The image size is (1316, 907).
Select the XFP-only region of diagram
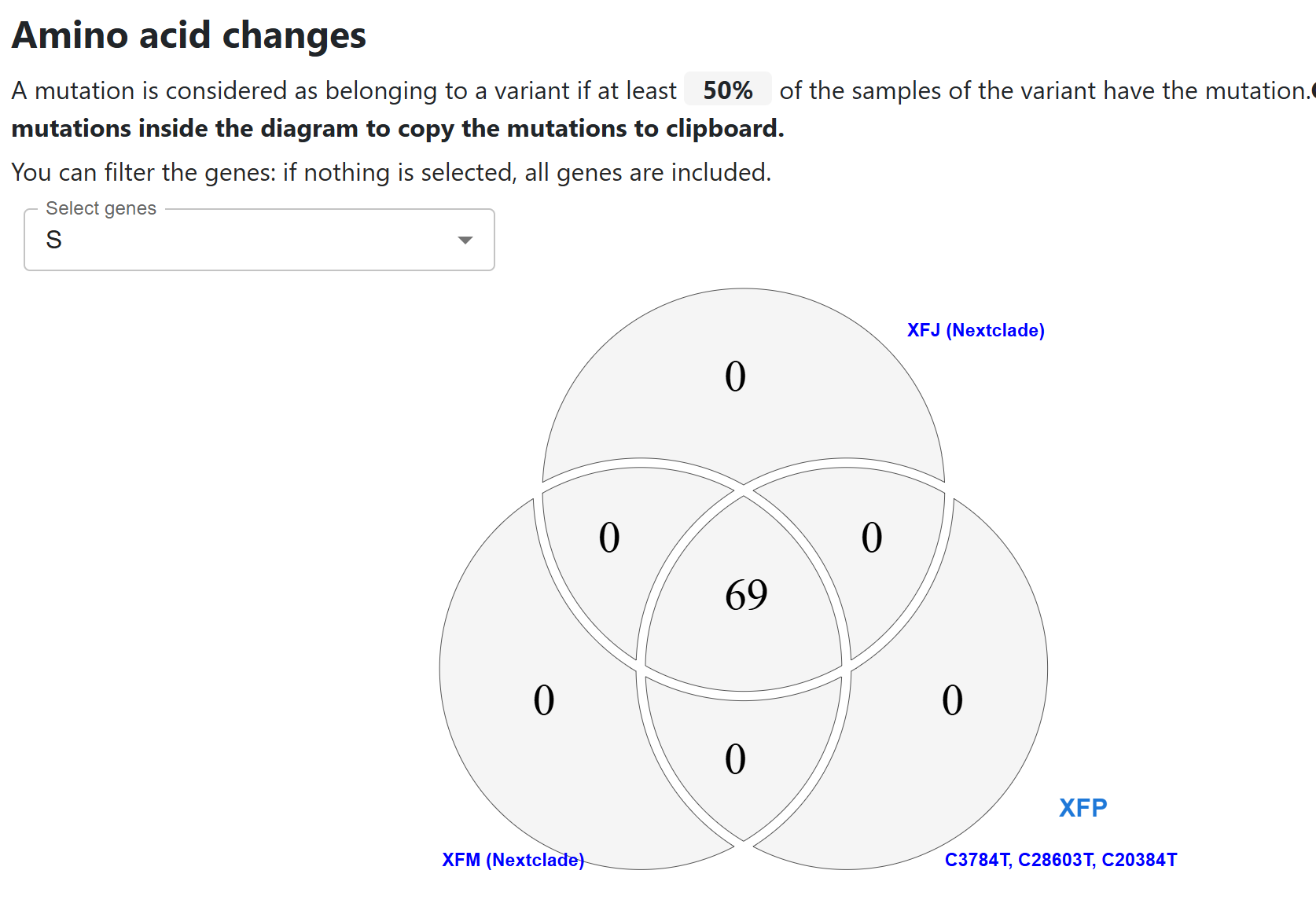(x=952, y=700)
